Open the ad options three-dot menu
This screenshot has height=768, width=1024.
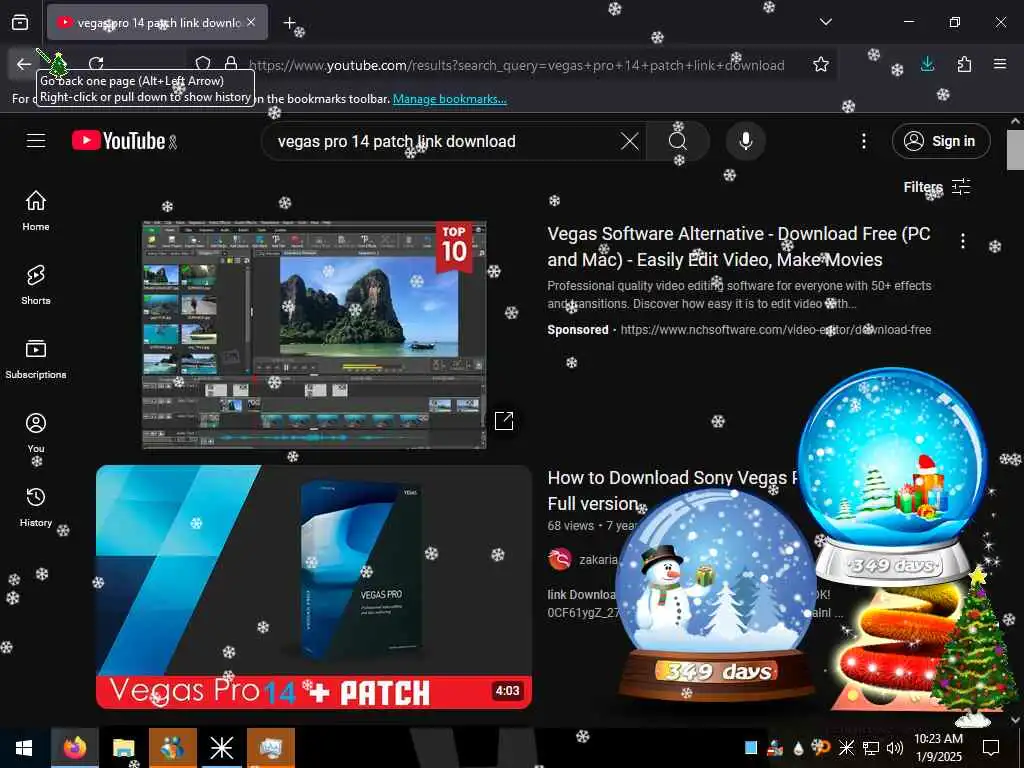coord(963,241)
